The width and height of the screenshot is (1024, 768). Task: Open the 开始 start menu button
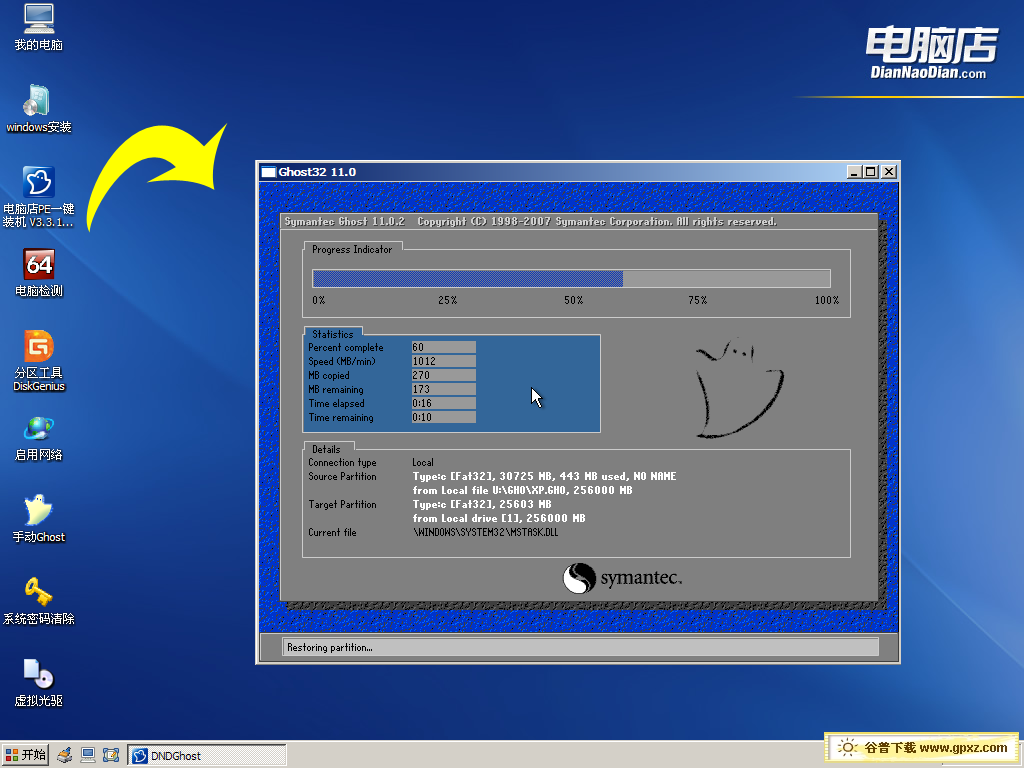coord(25,756)
